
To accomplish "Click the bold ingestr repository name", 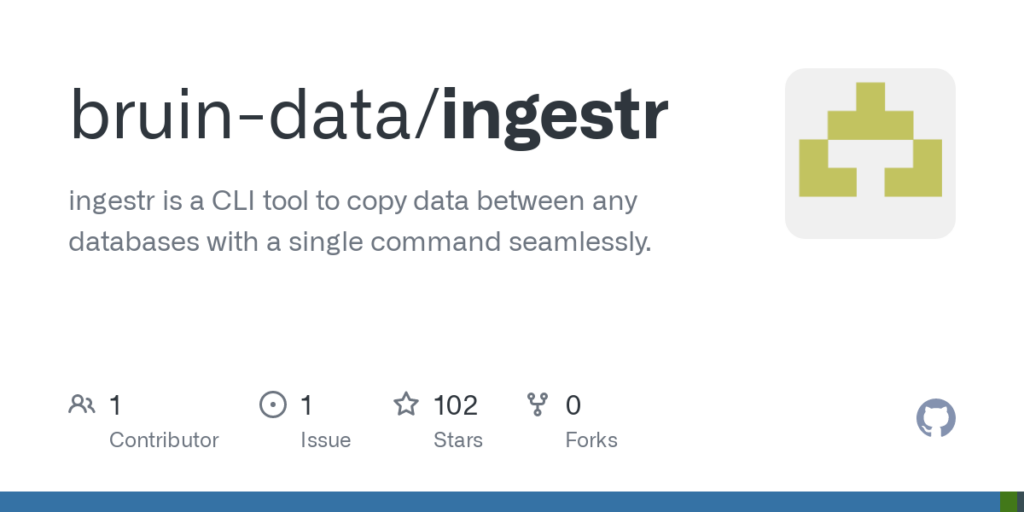I will [554, 115].
